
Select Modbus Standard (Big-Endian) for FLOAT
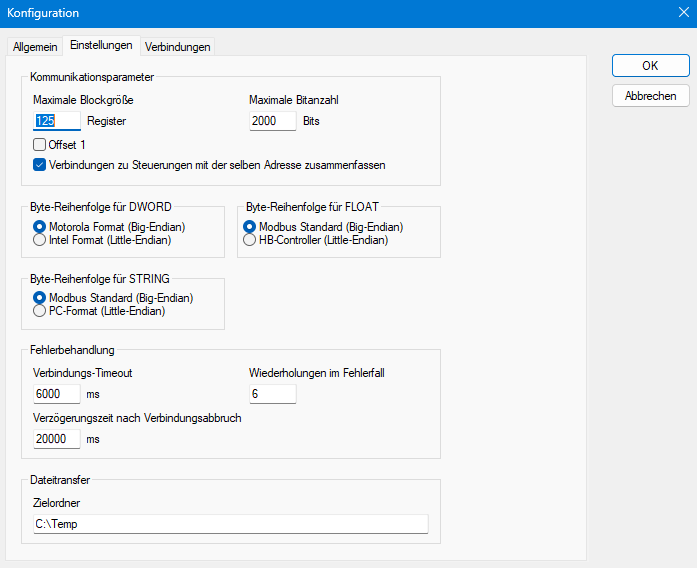click(250, 227)
